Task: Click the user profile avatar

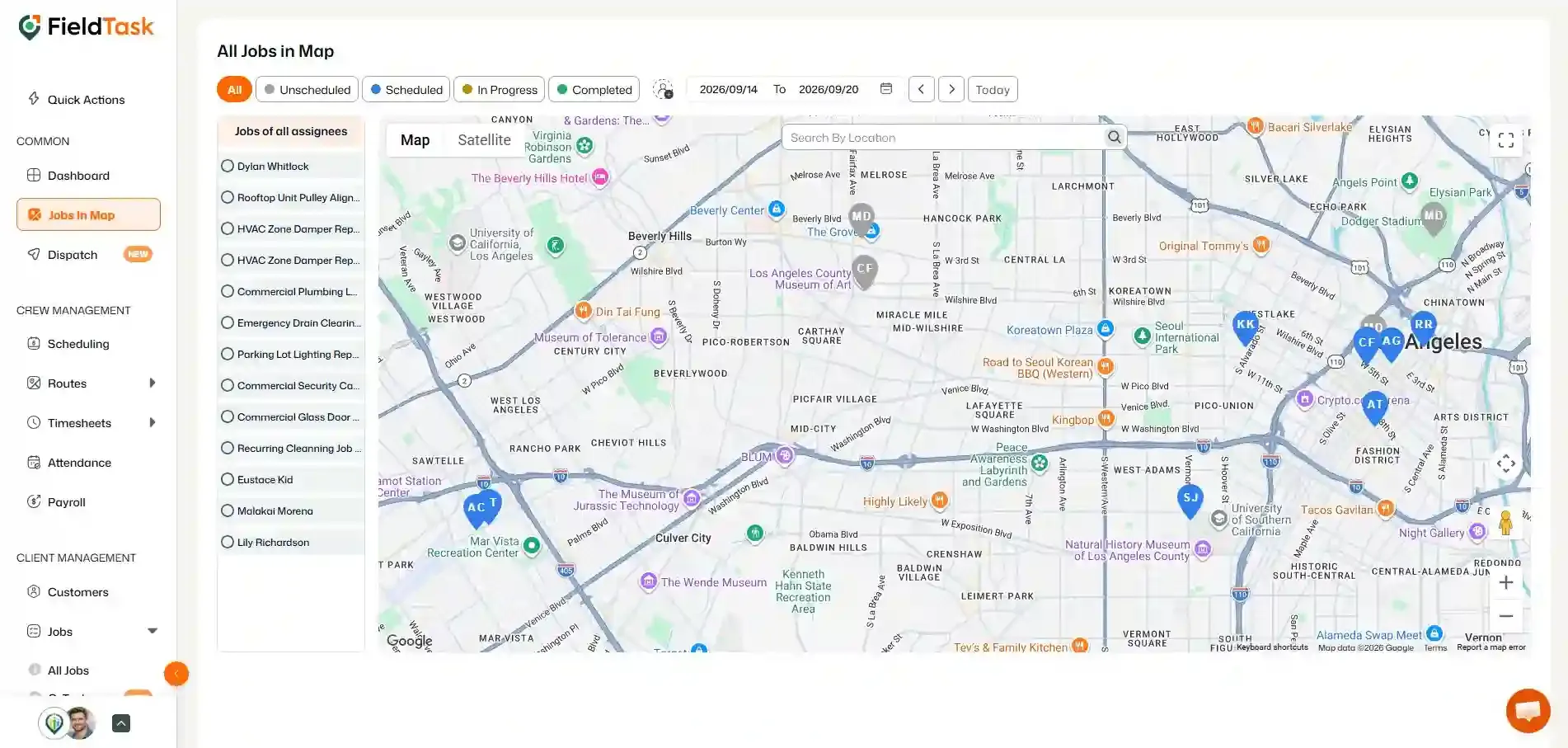Action: (x=80, y=723)
